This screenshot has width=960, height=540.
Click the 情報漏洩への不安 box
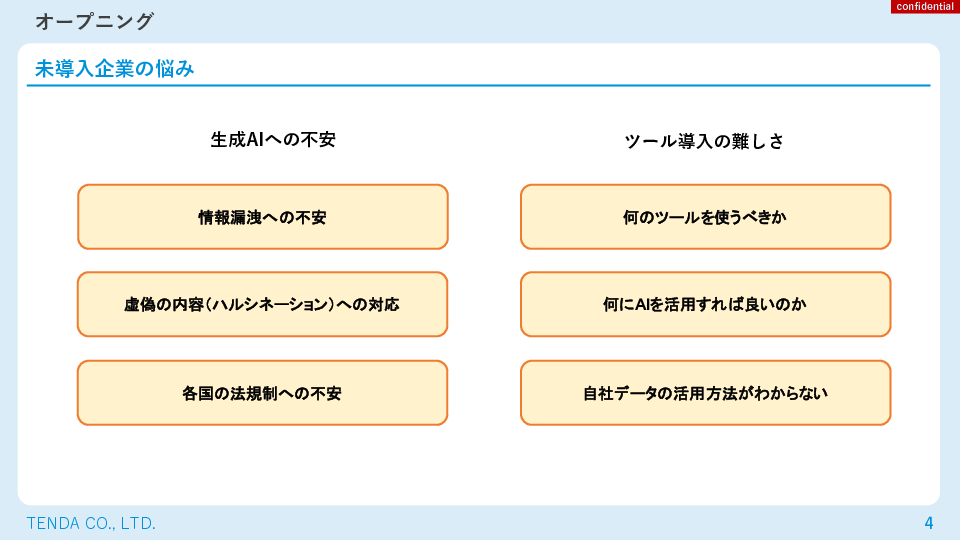pyautogui.click(x=262, y=217)
